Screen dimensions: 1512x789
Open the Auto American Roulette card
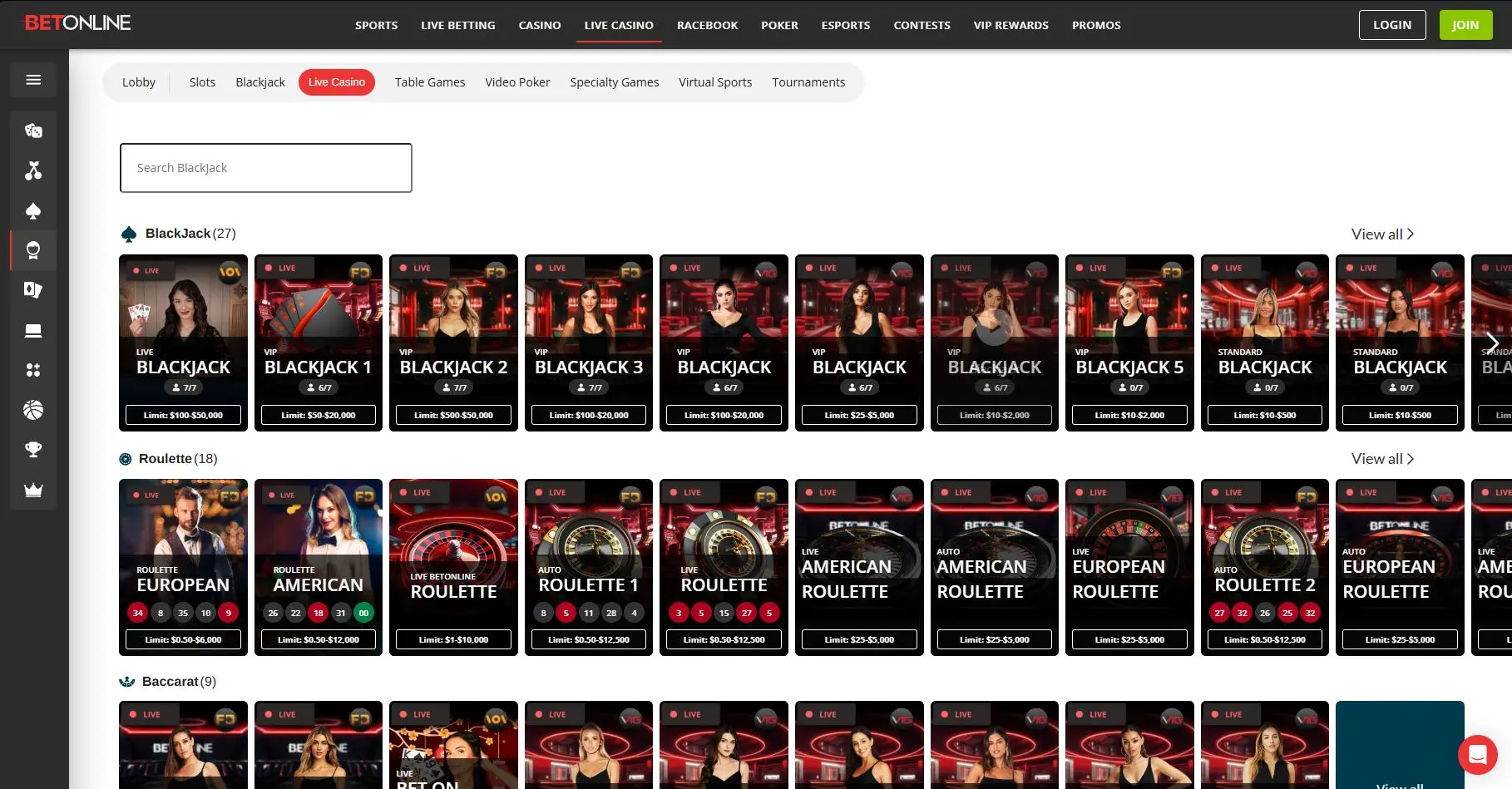point(995,567)
